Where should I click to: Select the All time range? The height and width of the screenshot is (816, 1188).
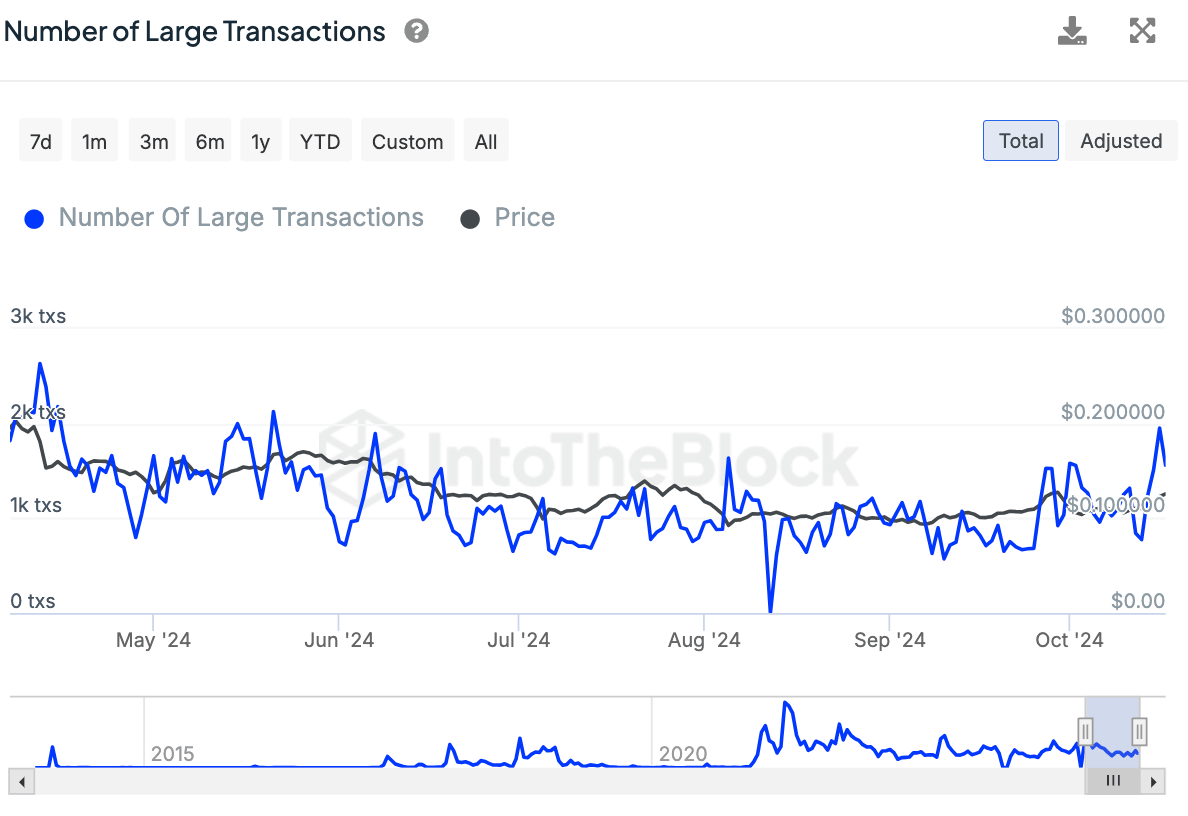click(485, 140)
